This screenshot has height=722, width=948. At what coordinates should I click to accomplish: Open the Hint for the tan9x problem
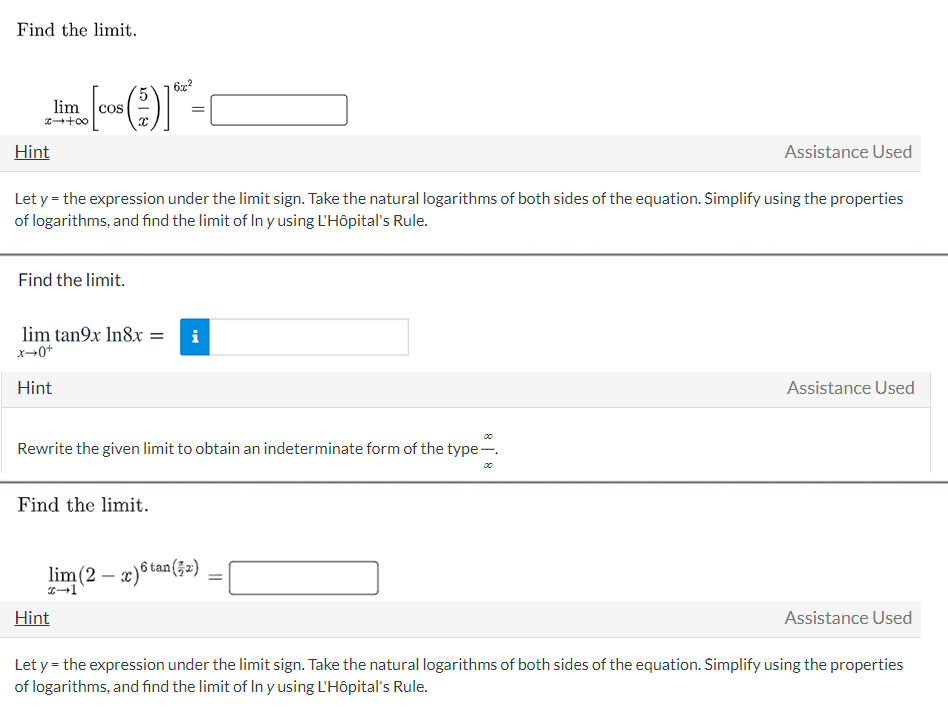(34, 388)
